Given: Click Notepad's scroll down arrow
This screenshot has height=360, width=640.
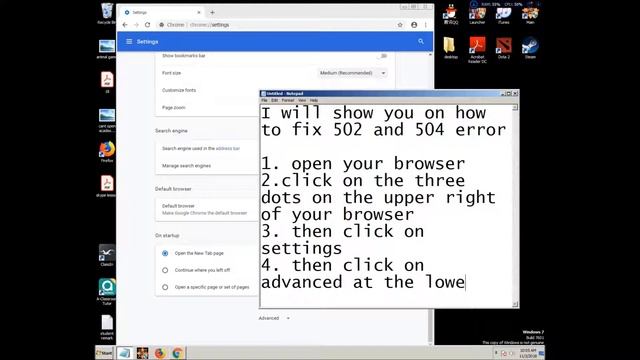Looking at the screenshot, I should click(515, 304).
